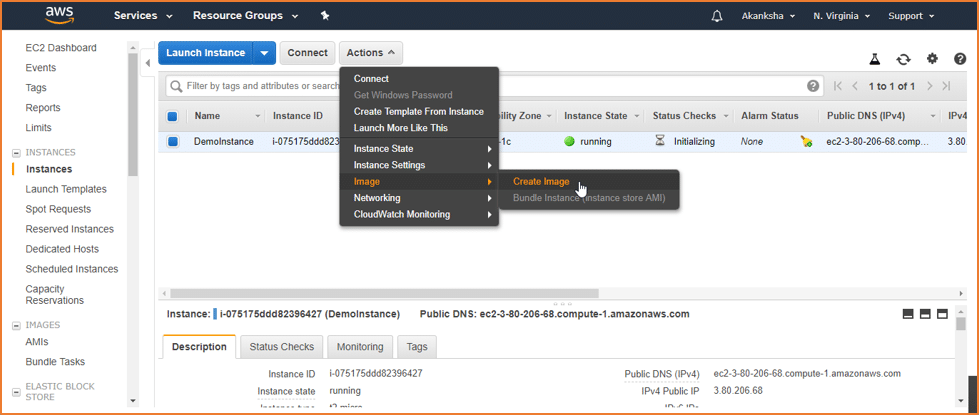Screen dimensions: 979x415
Task: Click the Connect toolbar button
Action: point(307,53)
